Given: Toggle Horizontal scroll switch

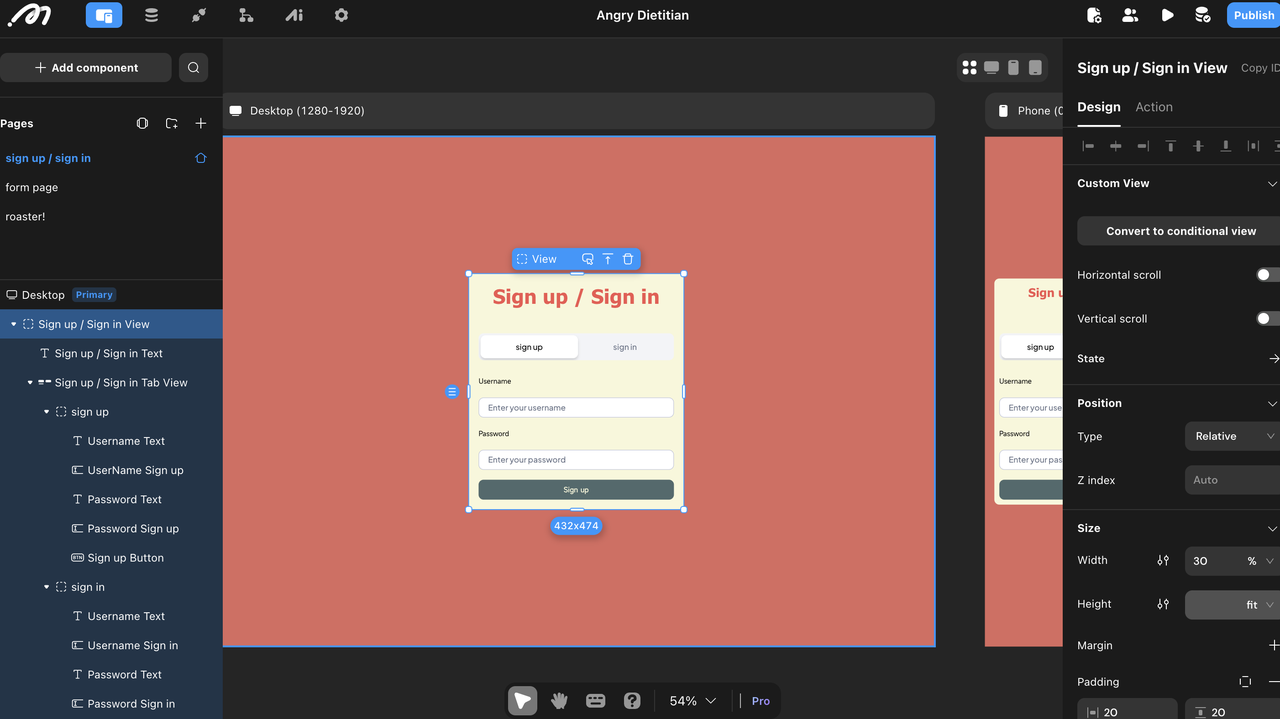Looking at the screenshot, I should [1268, 275].
